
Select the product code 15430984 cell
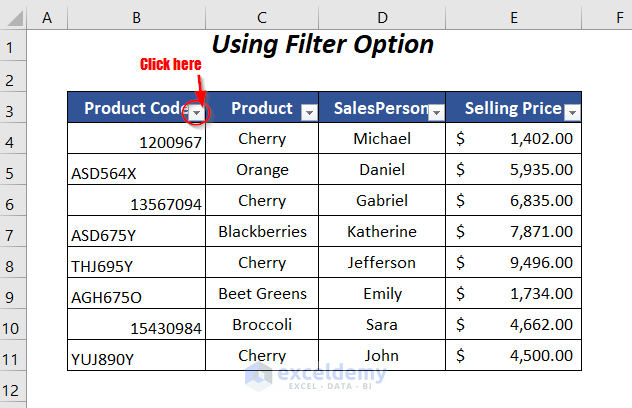(x=136, y=326)
